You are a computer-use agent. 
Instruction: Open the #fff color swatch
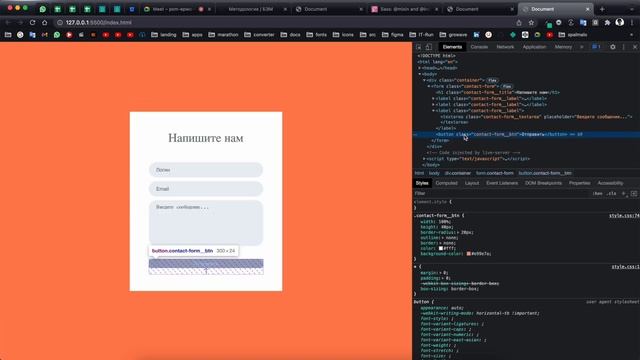click(441, 248)
